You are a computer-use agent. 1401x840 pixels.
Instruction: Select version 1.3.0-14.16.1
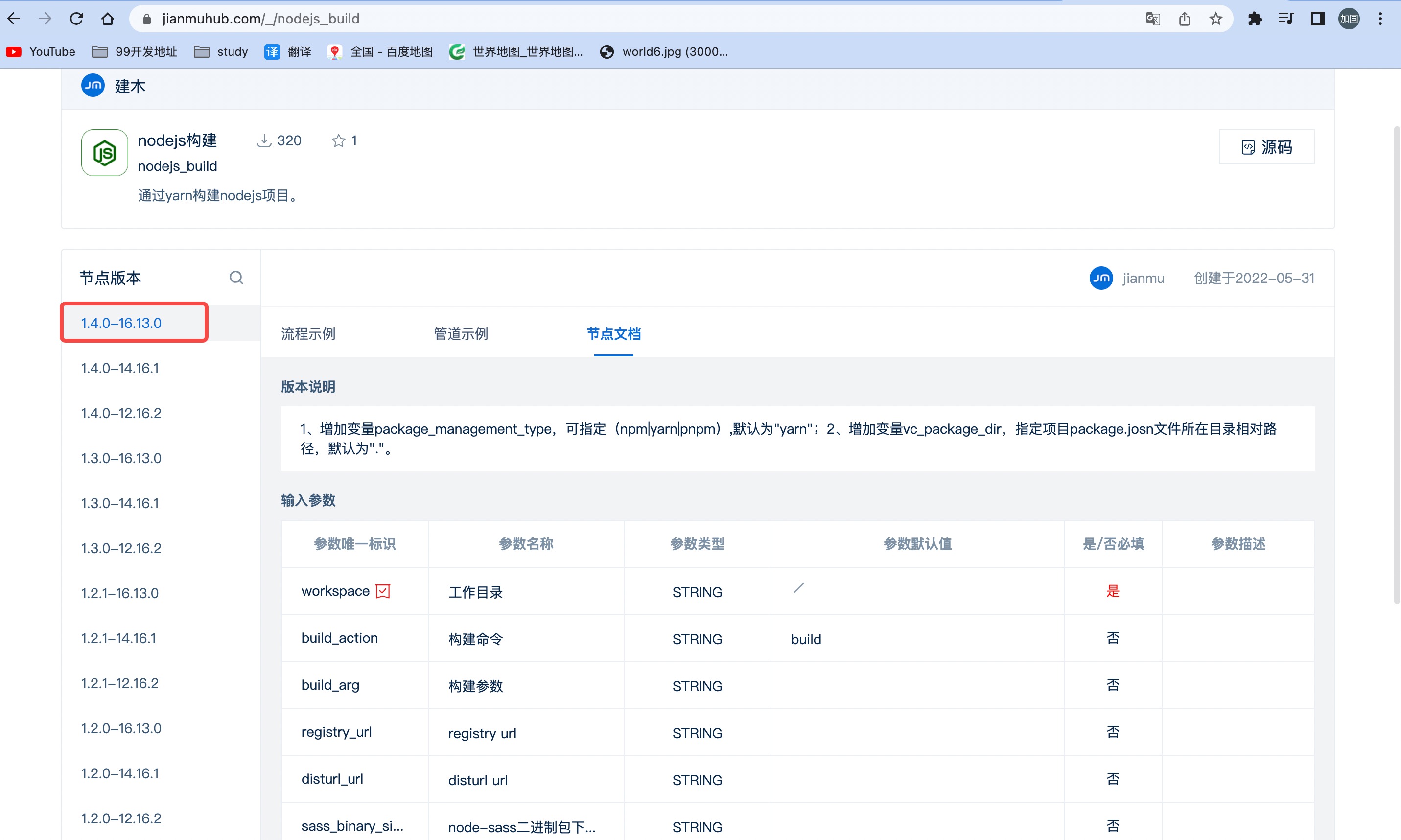point(120,503)
